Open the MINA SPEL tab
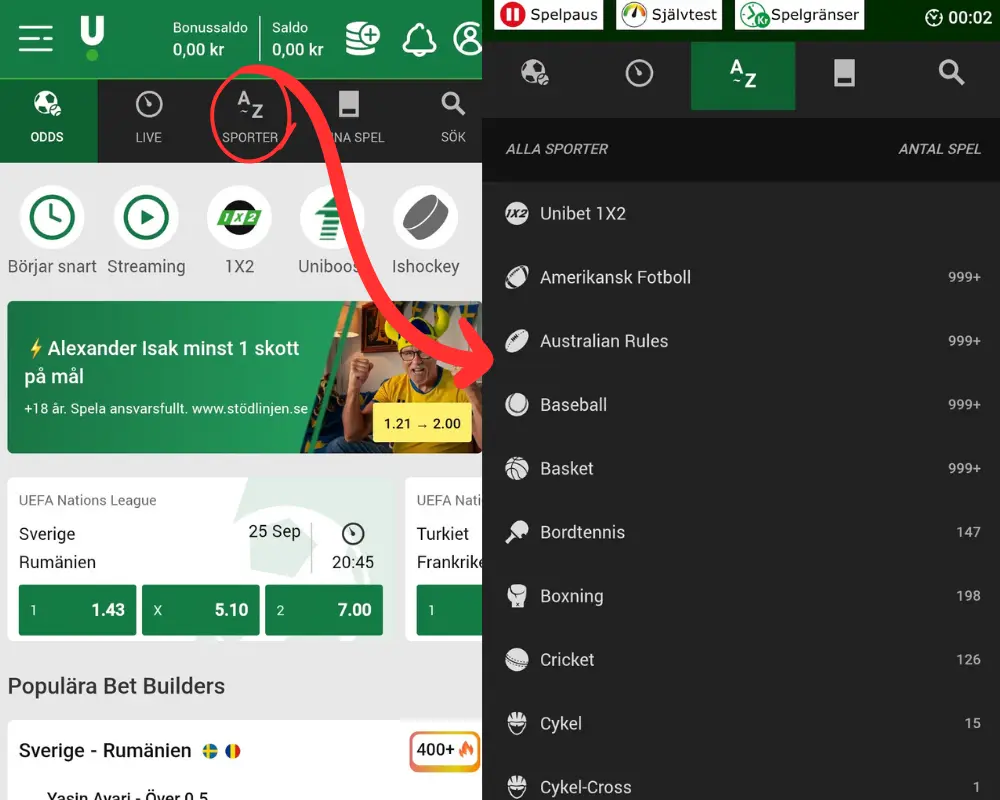The image size is (1000, 800). (349, 120)
